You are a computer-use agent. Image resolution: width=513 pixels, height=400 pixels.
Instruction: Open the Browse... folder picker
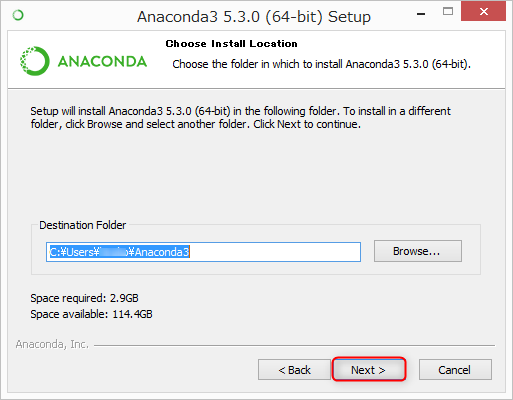pos(418,251)
